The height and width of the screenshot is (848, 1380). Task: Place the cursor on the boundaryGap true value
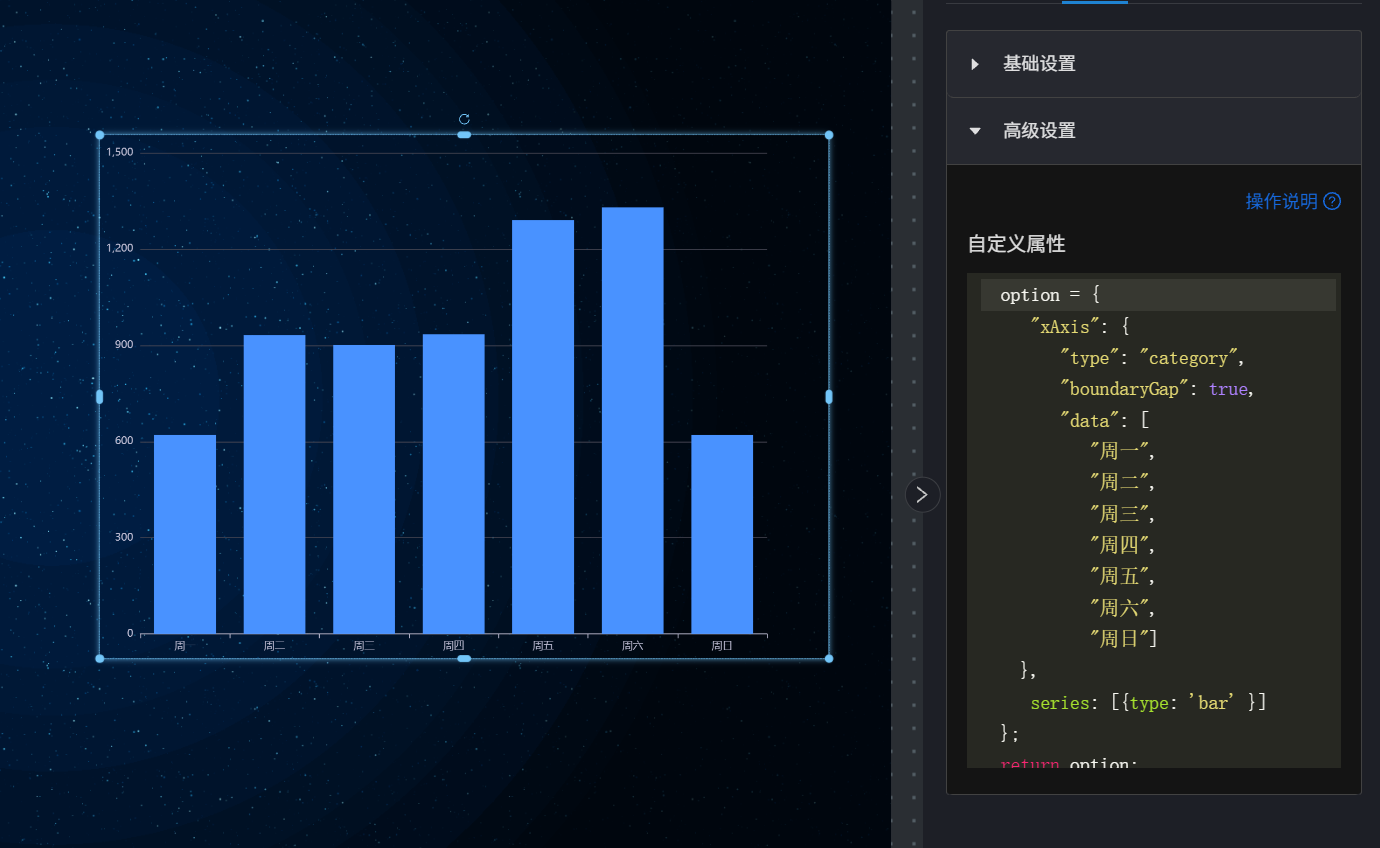(x=1228, y=389)
